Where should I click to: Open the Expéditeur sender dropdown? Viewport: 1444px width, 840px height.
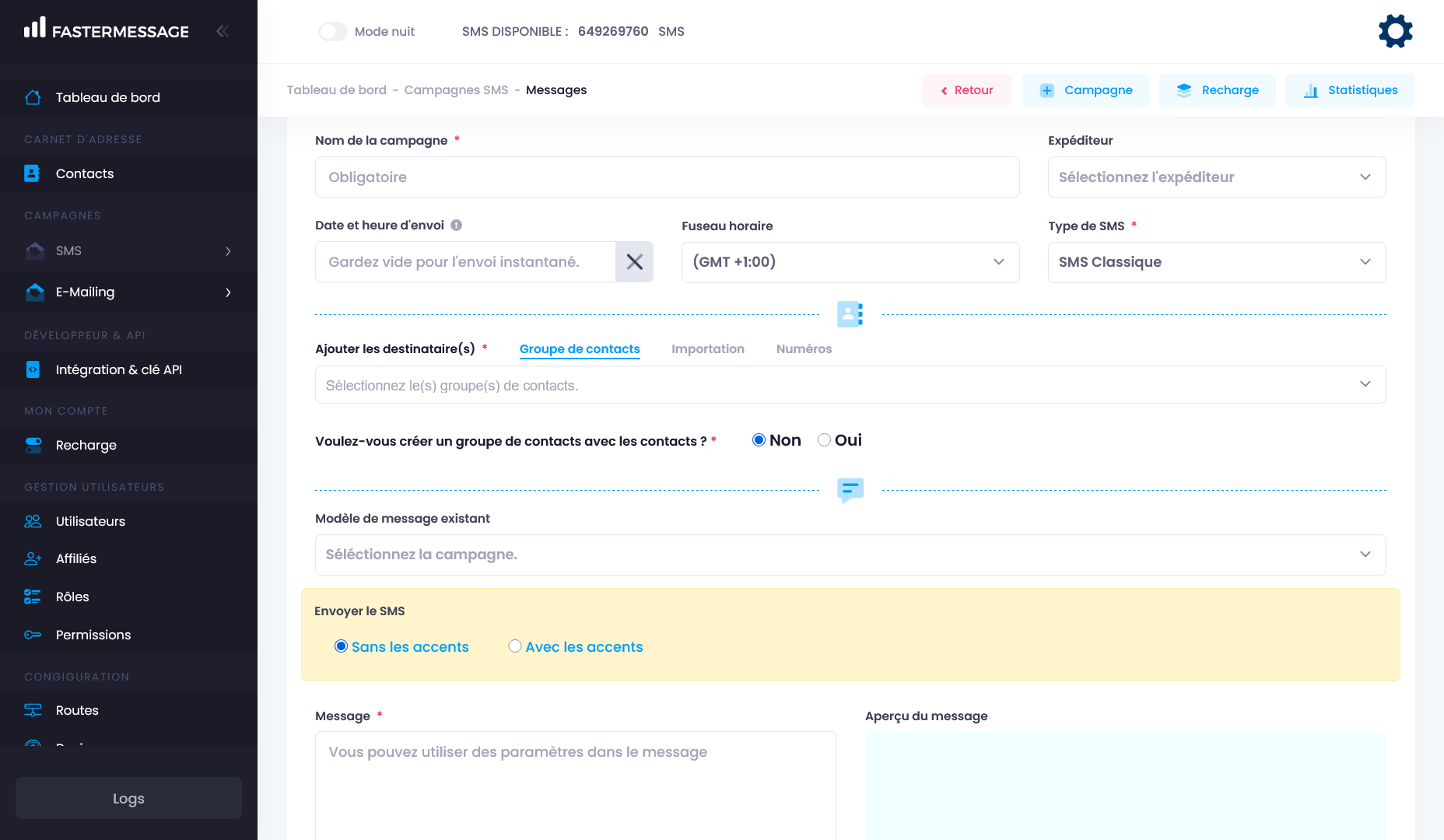click(x=1216, y=177)
